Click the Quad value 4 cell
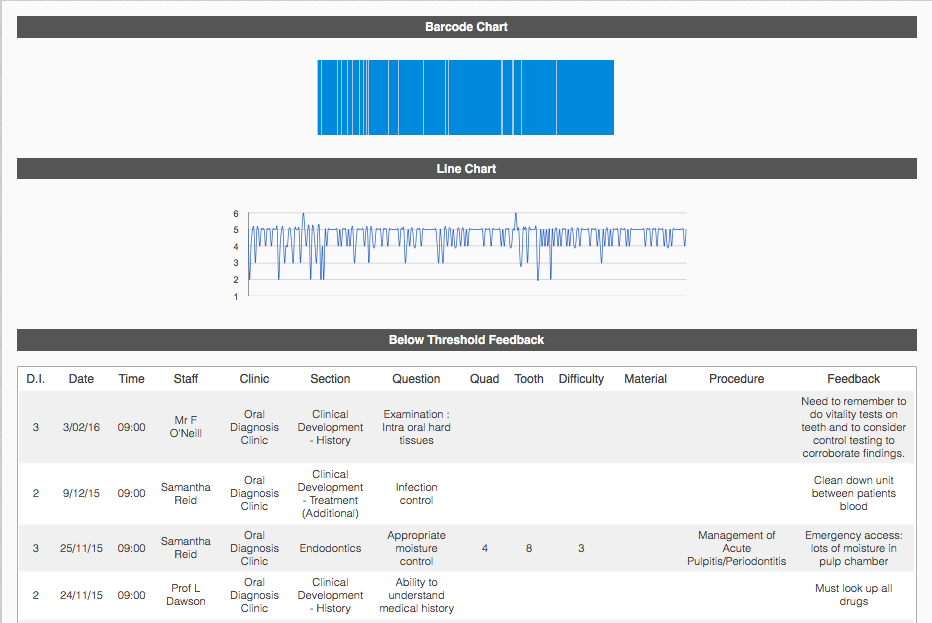This screenshot has width=932, height=623. click(x=484, y=548)
